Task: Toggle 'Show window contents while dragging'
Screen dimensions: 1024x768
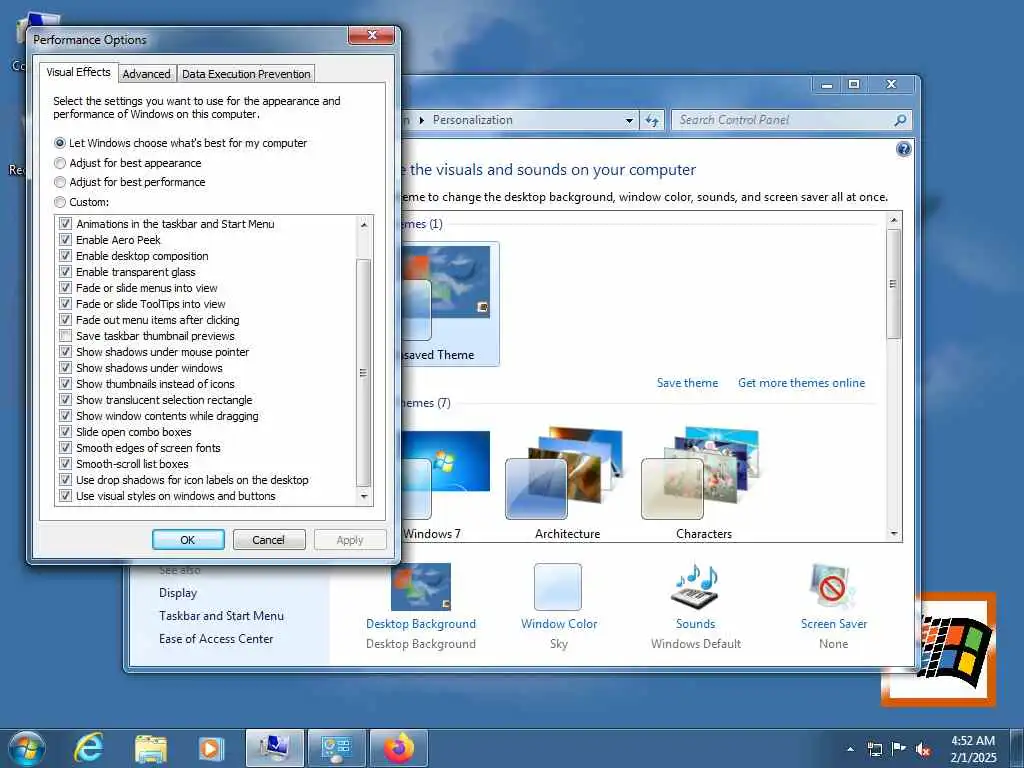Action: coord(65,415)
